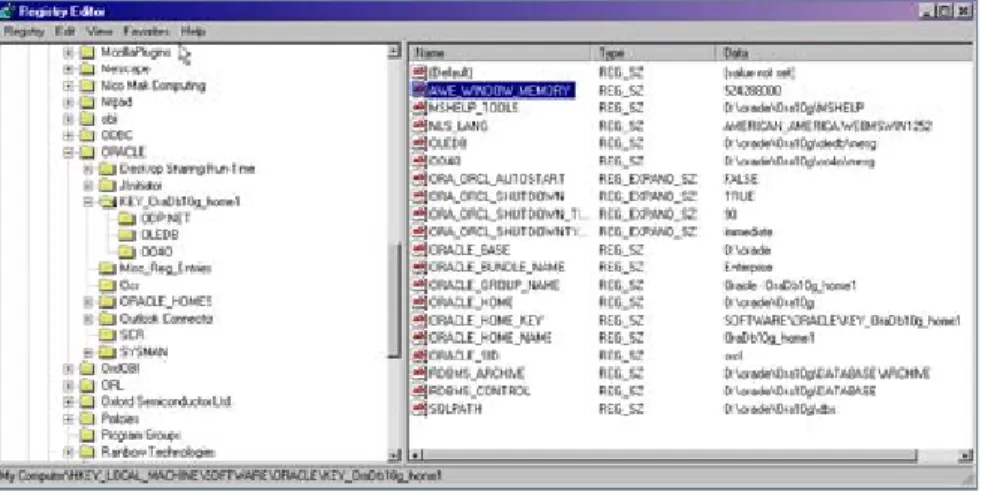This screenshot has height=492, width=982.
Task: Collapse the ORACLE key
Action: [x=69, y=152]
